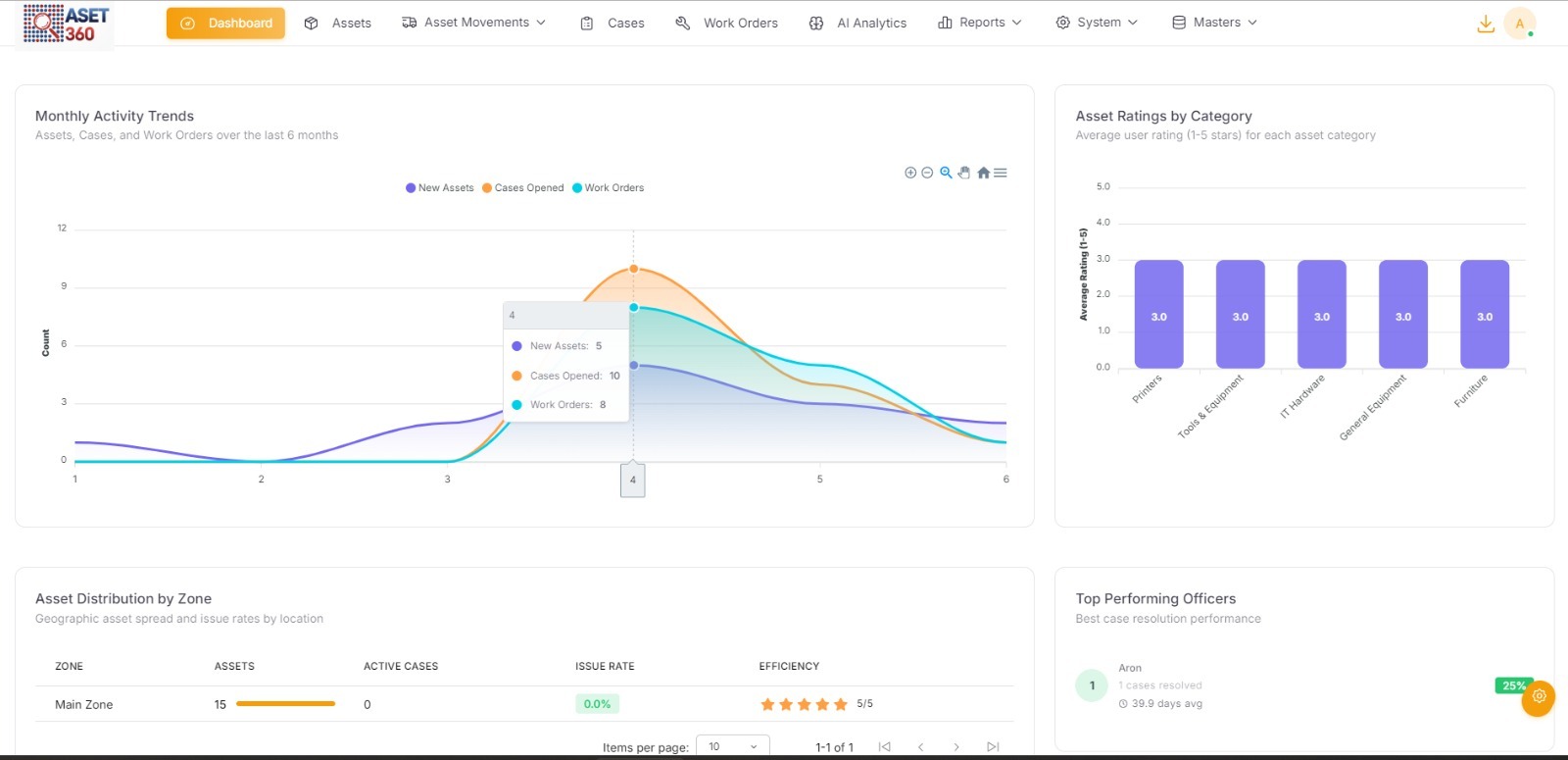Open the Items per page dropdown
The width and height of the screenshot is (1568, 760).
click(732, 746)
